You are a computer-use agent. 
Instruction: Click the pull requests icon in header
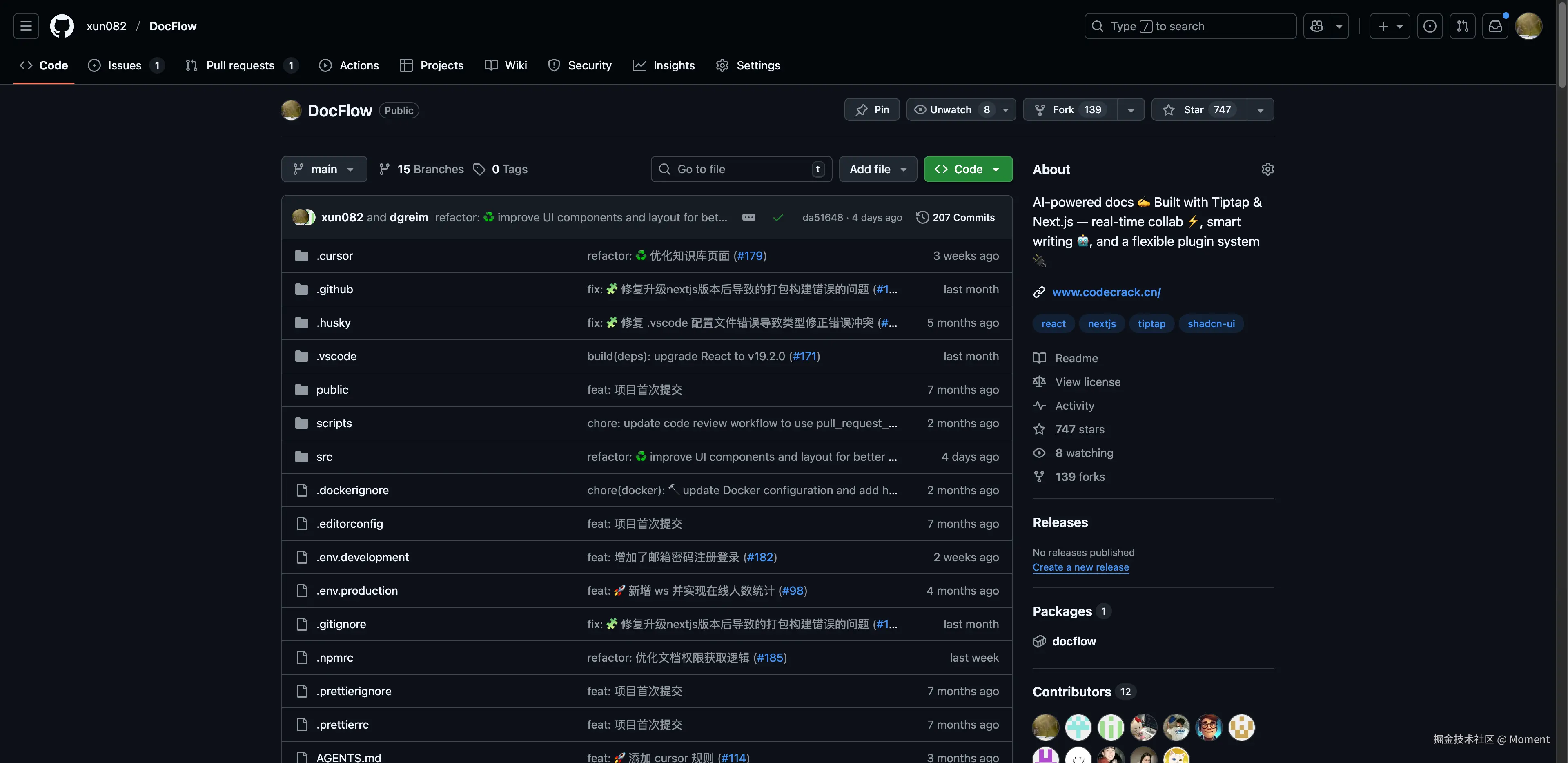[1462, 26]
